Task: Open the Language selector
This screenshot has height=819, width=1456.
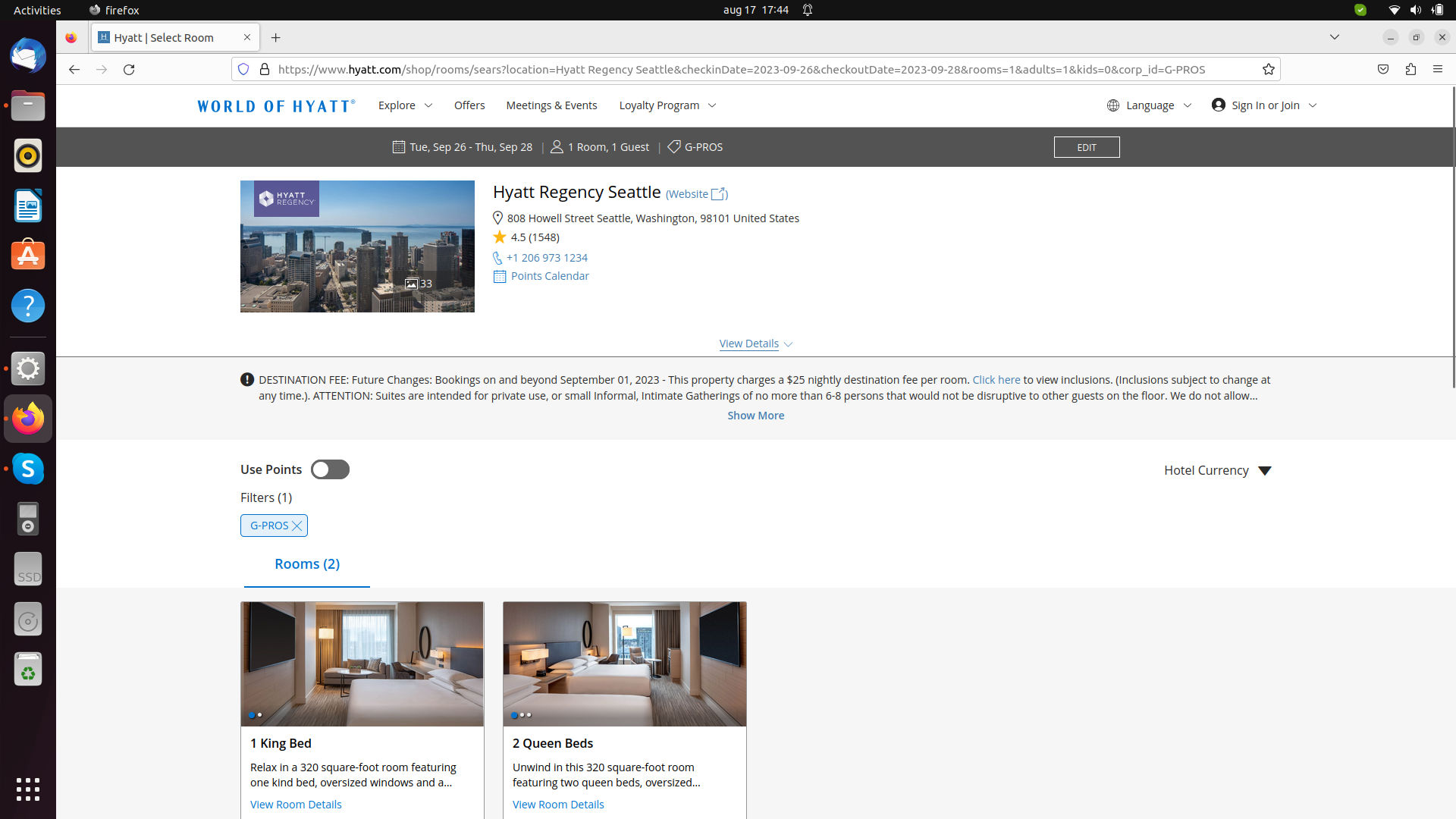Action: (1148, 105)
